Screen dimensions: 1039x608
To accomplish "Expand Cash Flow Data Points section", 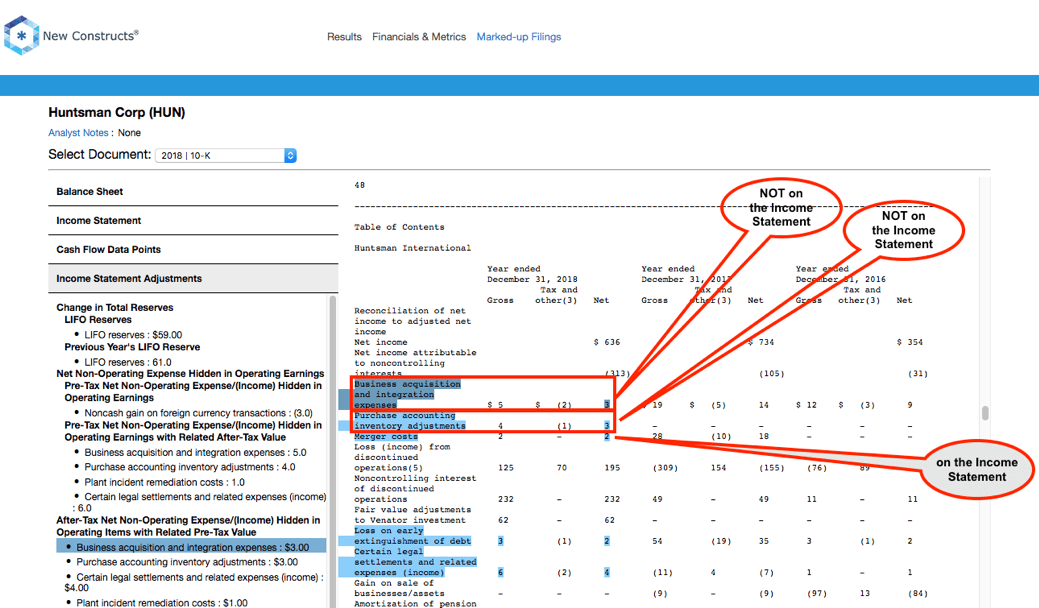I will tap(193, 250).
